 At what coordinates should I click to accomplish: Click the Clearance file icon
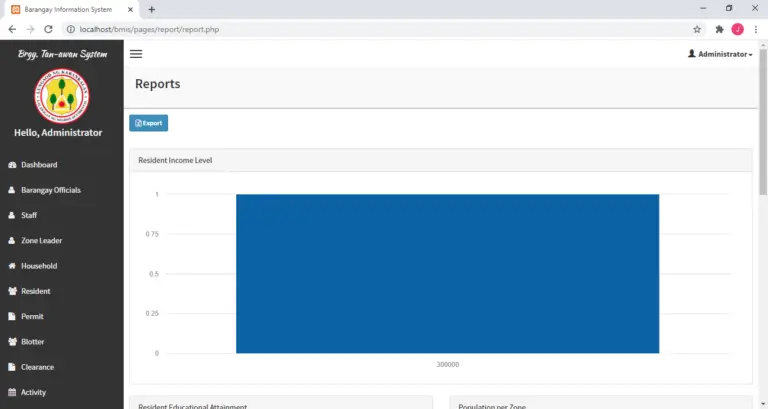tap(12, 367)
